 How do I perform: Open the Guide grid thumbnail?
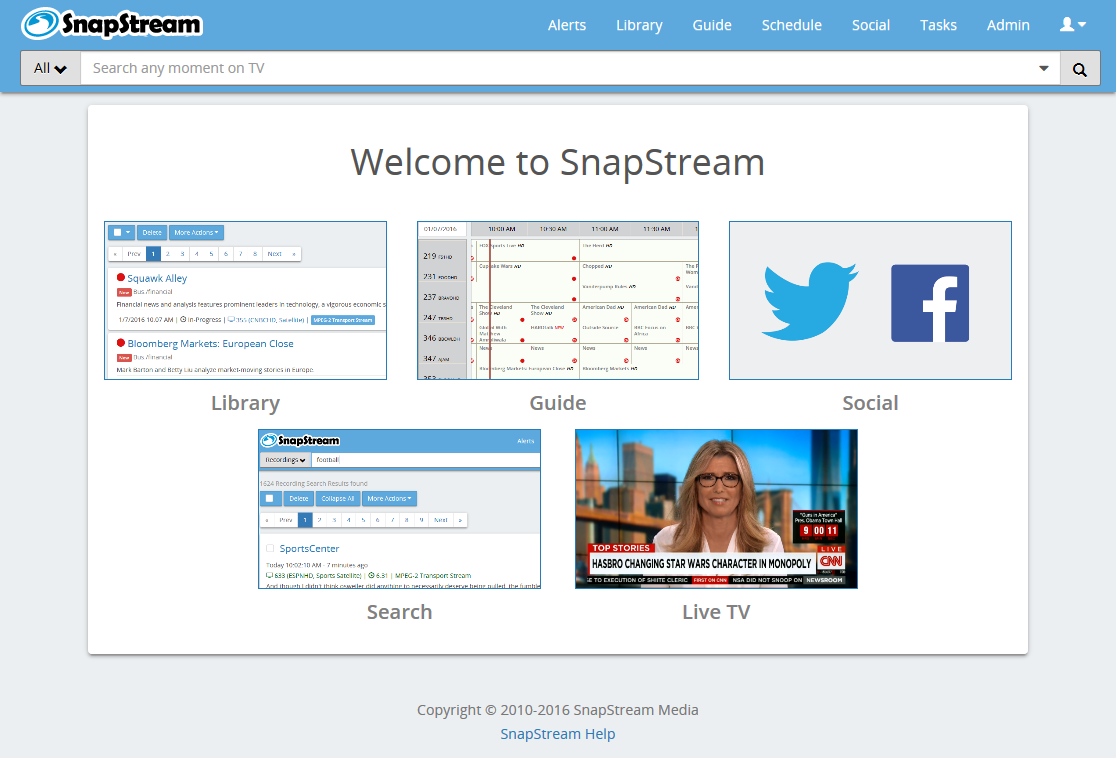tap(558, 300)
